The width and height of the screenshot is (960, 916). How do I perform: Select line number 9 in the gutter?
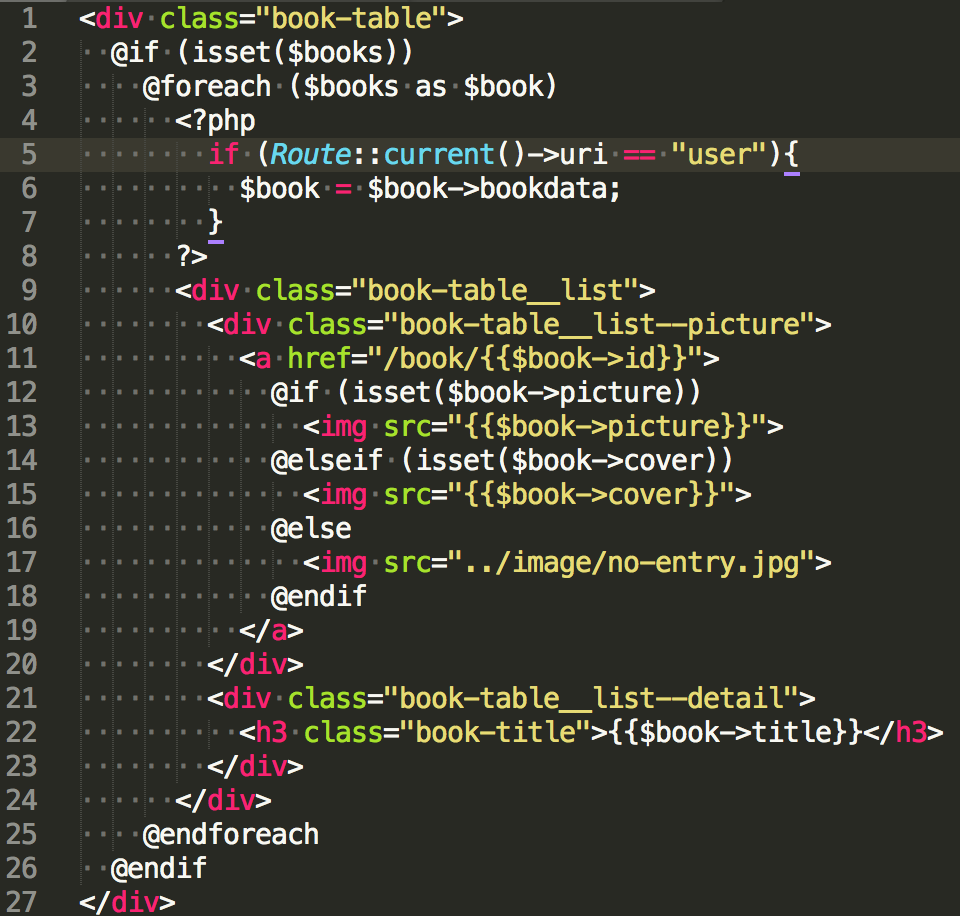click(x=29, y=290)
